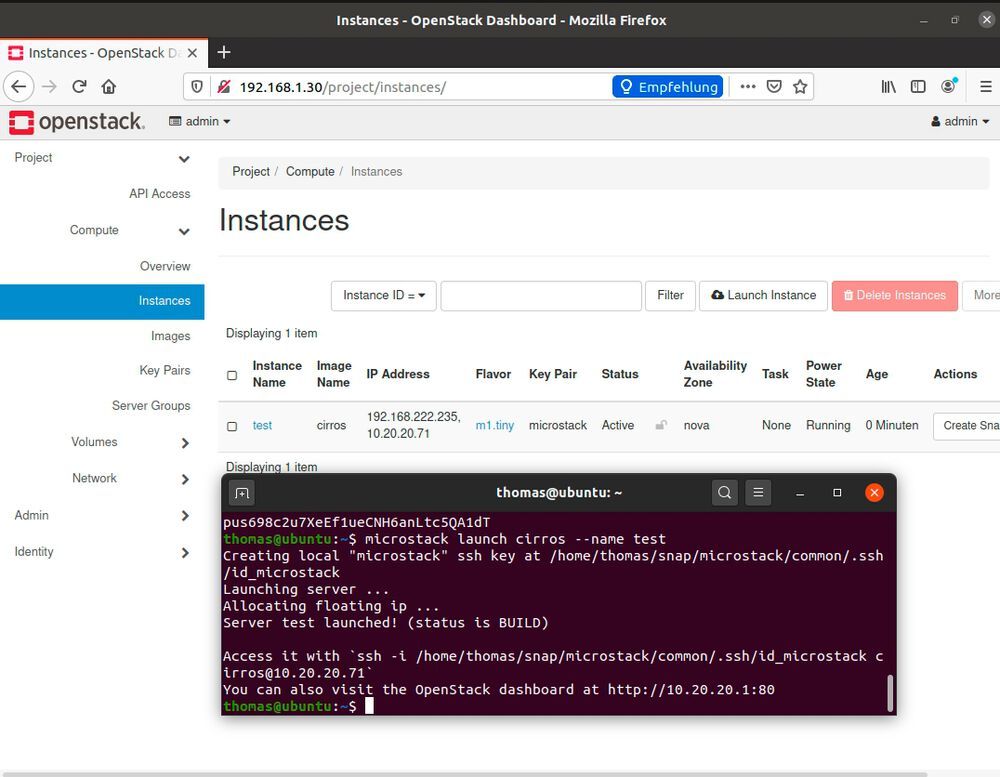Select all instances header checkbox
Screen dimensions: 1000x777
point(232,375)
